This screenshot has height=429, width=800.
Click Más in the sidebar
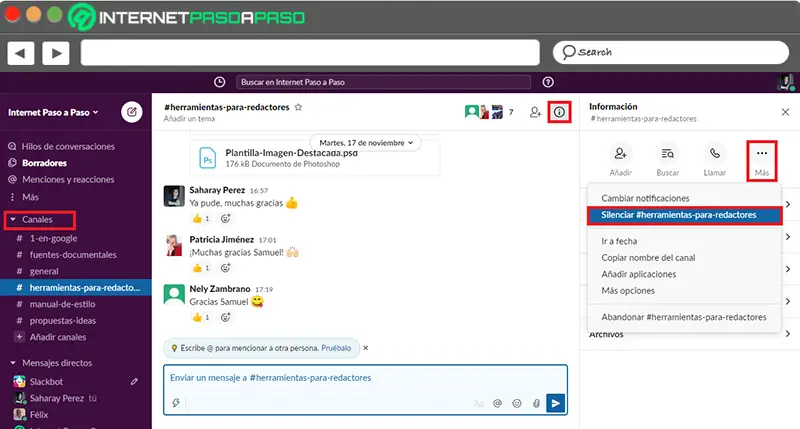[30, 197]
